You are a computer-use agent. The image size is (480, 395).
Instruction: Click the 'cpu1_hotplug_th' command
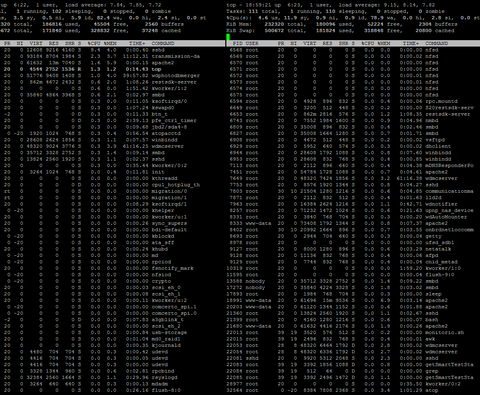[176, 185]
